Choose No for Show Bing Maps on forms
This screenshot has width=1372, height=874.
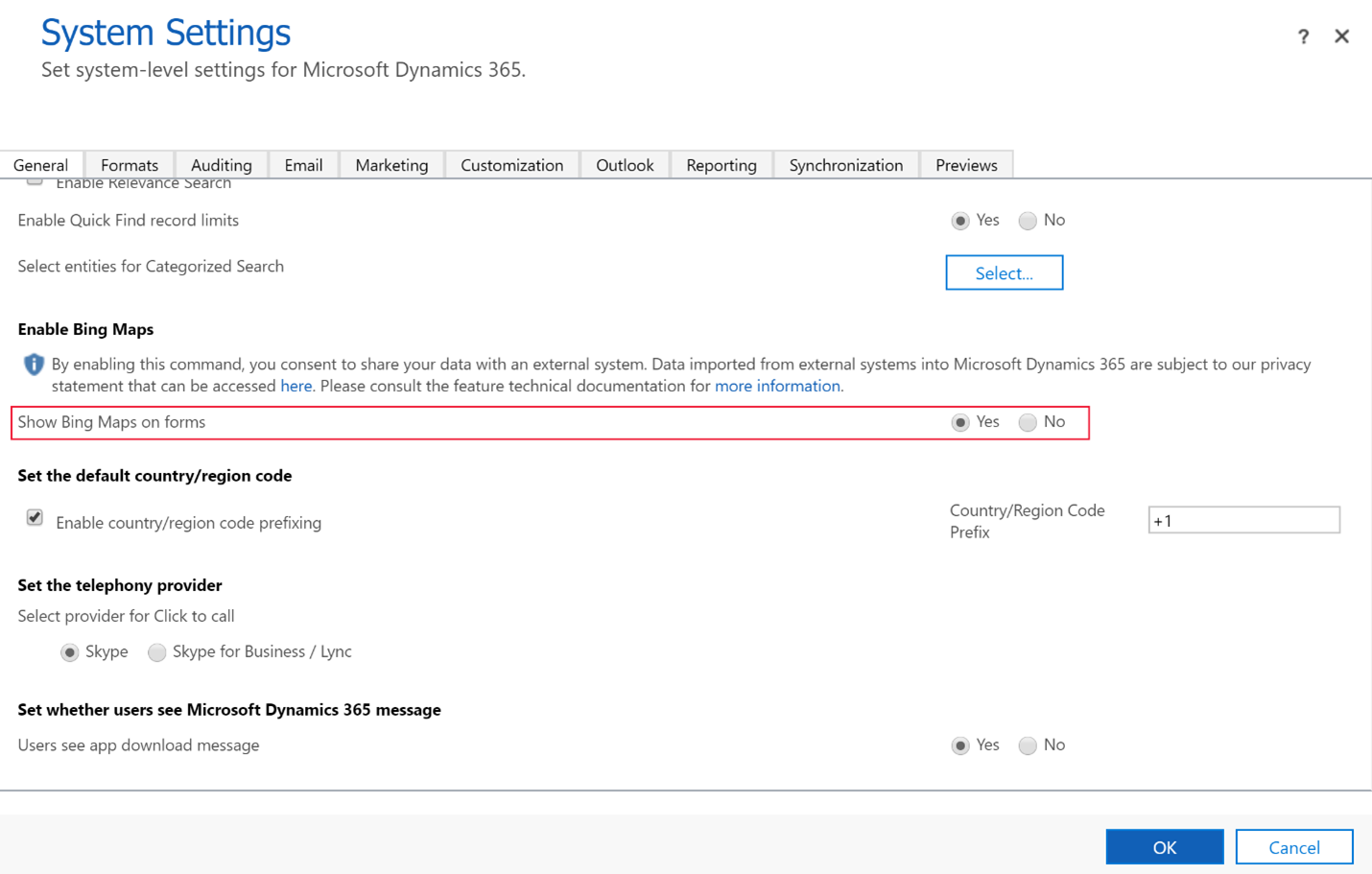(x=1028, y=422)
